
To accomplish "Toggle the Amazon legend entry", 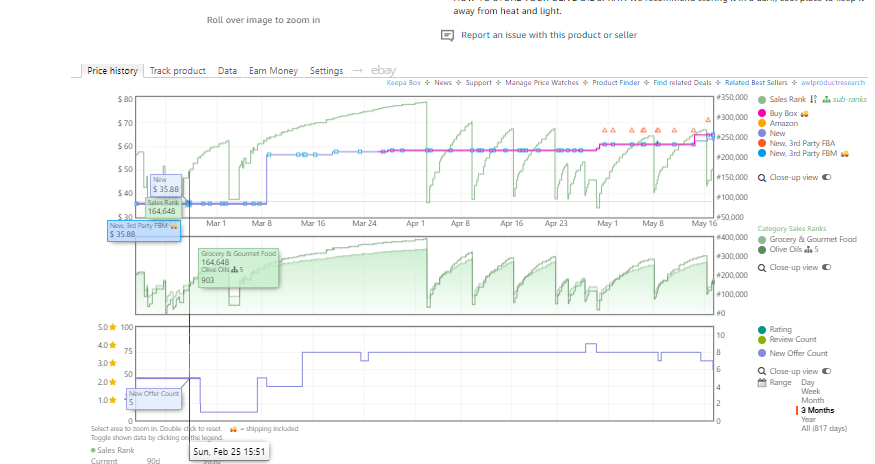I will pos(778,123).
